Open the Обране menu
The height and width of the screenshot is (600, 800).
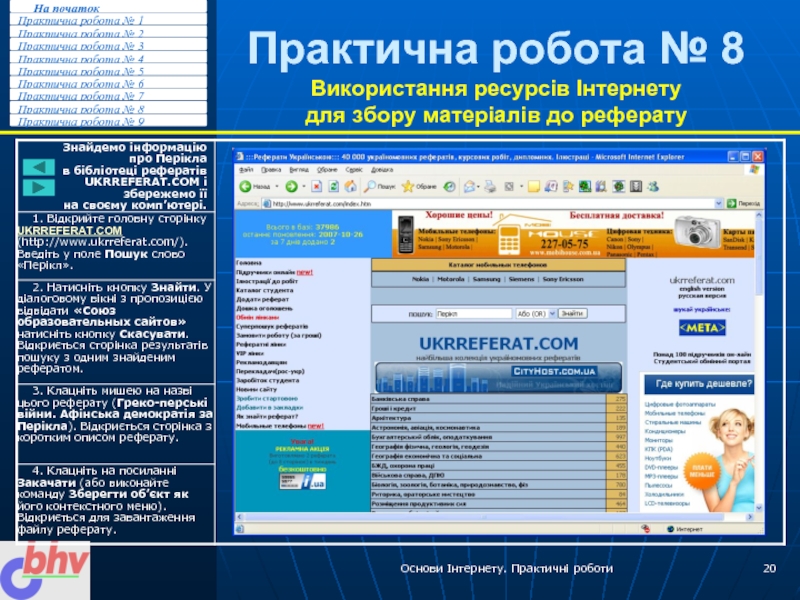[x=327, y=169]
